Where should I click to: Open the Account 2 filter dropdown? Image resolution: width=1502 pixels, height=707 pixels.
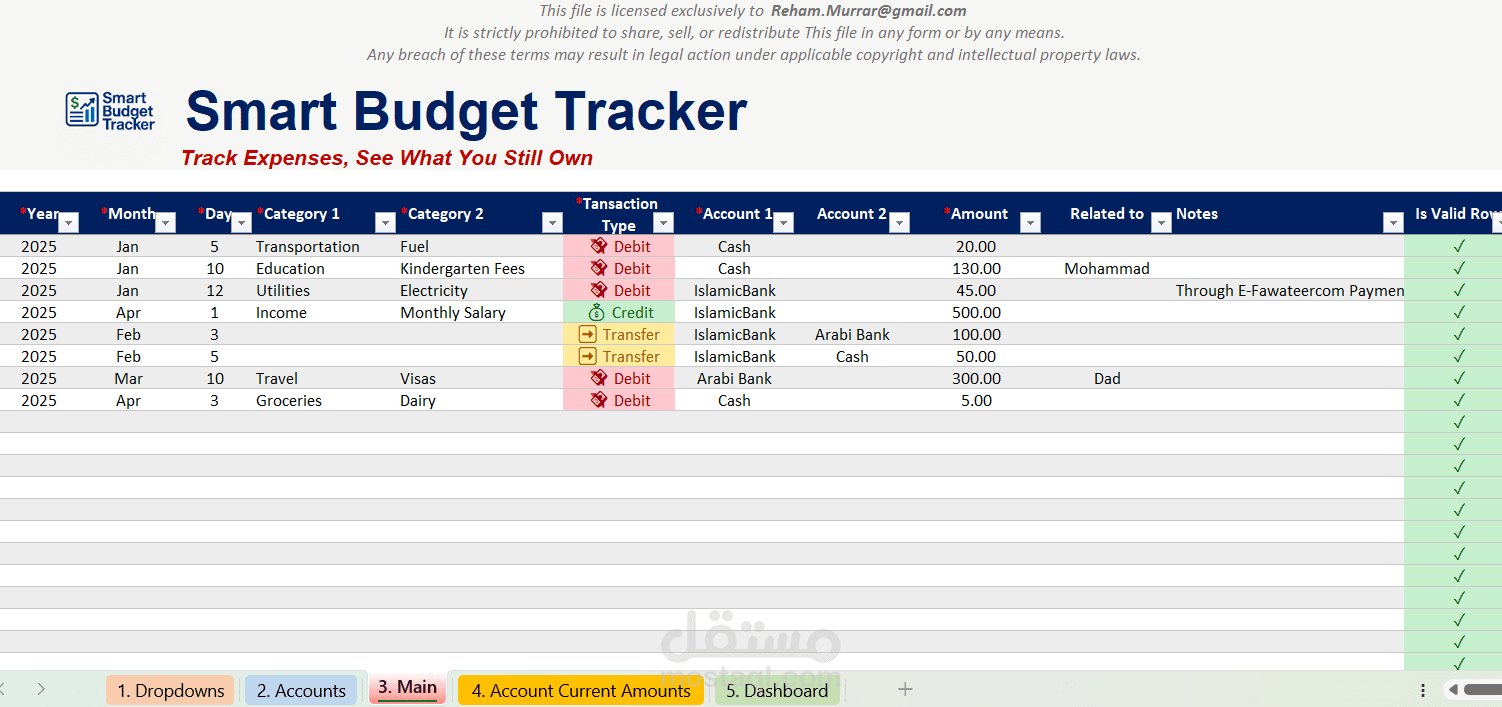[x=900, y=222]
